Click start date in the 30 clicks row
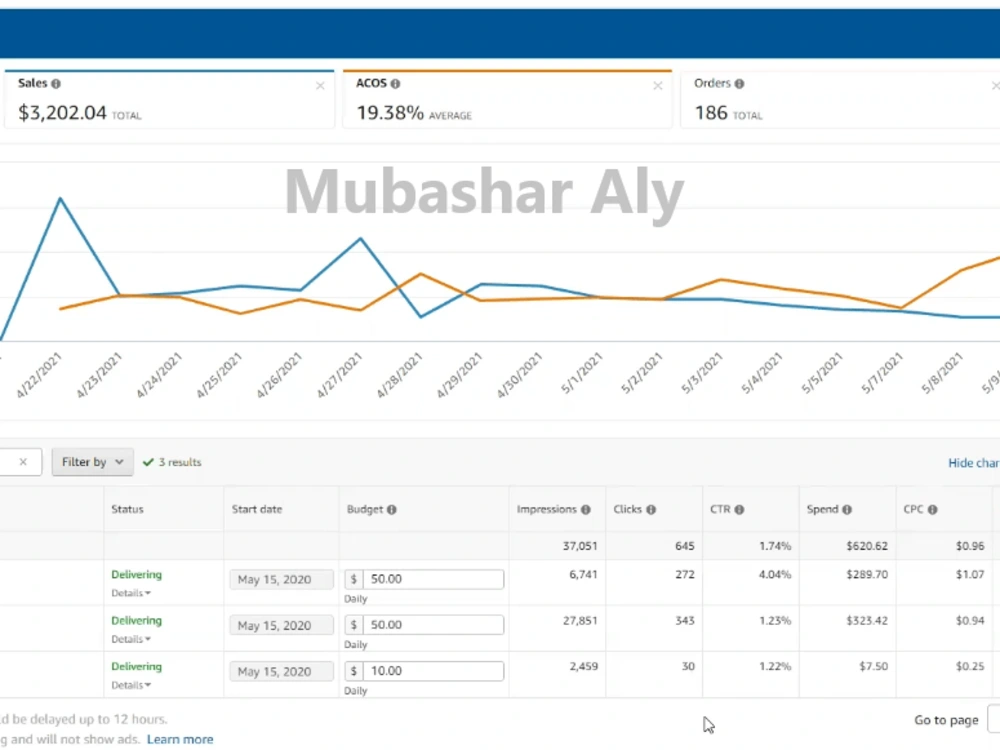Viewport: 1000px width, 750px height. tap(281, 672)
